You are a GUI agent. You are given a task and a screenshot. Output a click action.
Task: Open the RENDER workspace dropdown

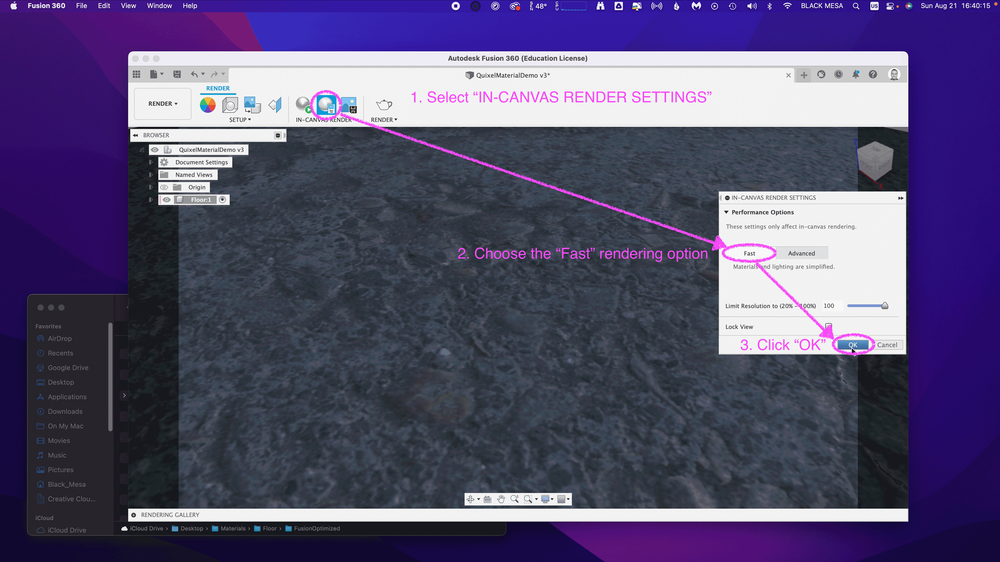(x=163, y=103)
